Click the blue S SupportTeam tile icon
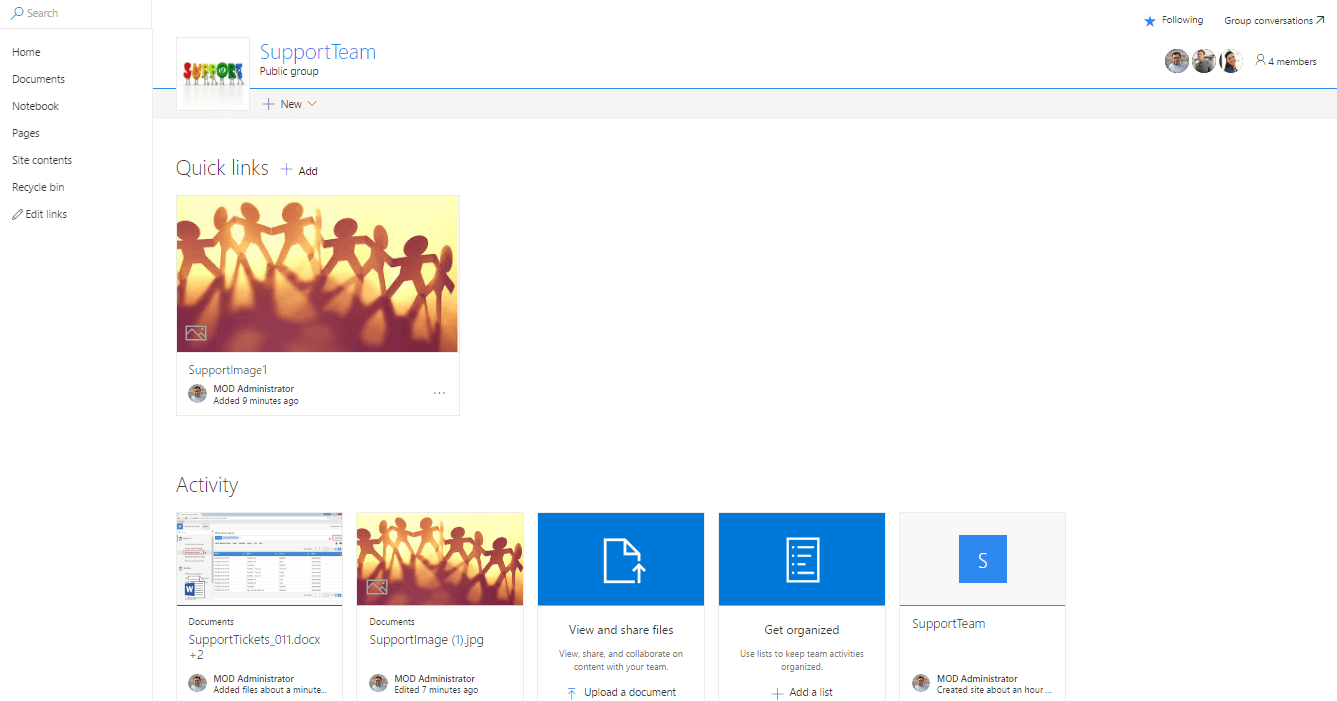This screenshot has height=701, width=1337. (982, 559)
